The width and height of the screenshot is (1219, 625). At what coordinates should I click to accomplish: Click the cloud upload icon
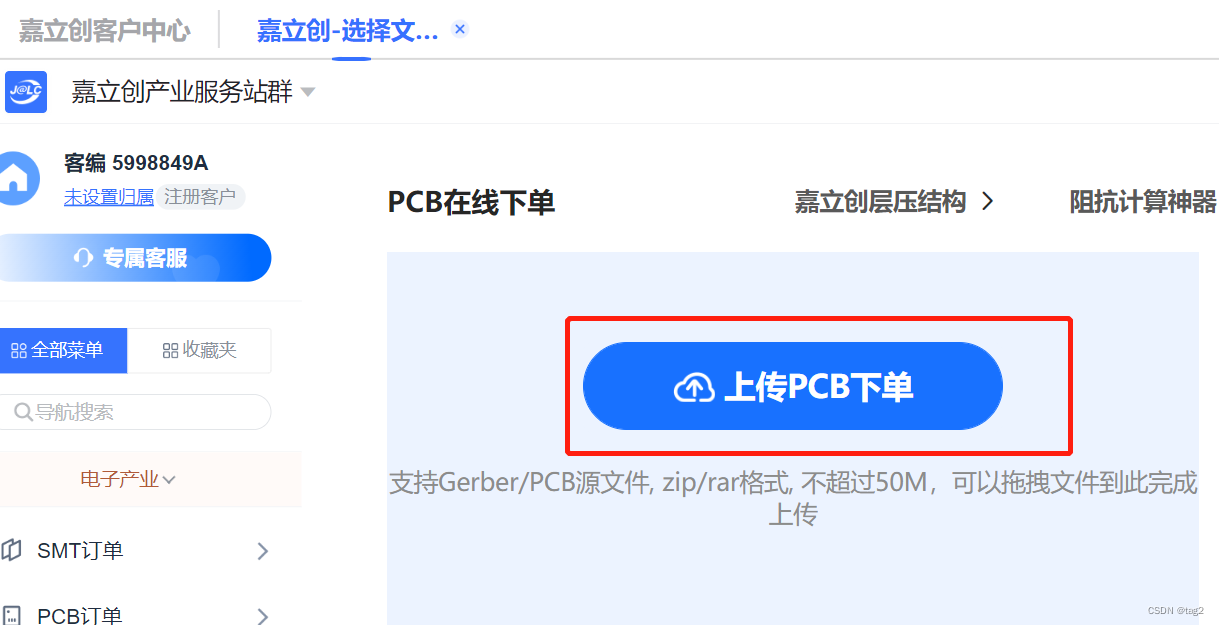694,387
